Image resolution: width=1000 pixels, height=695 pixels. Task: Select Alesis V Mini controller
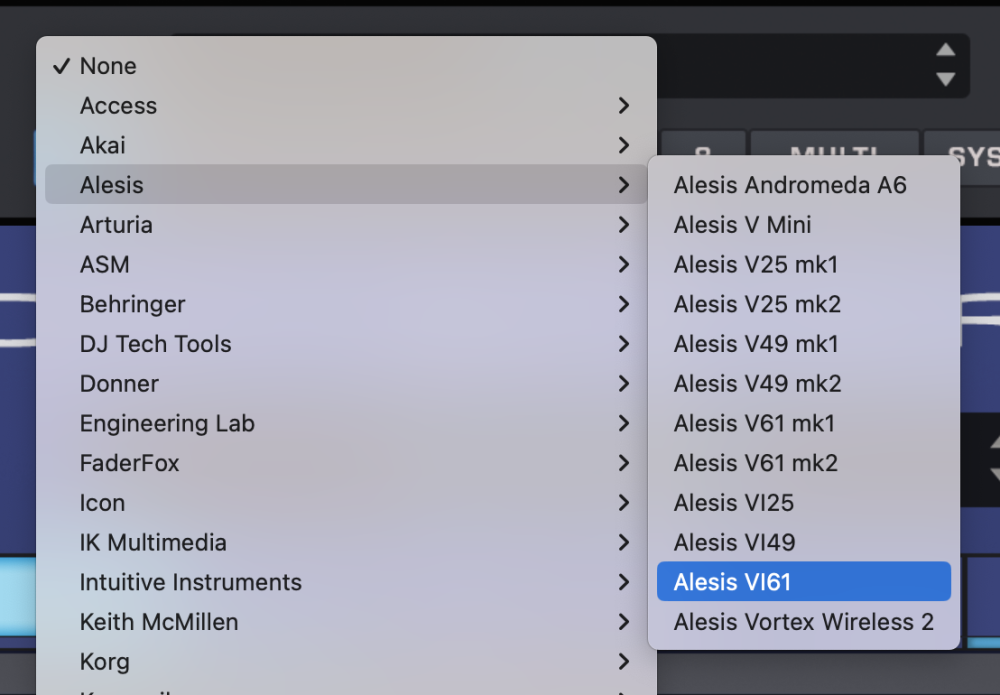coord(742,225)
